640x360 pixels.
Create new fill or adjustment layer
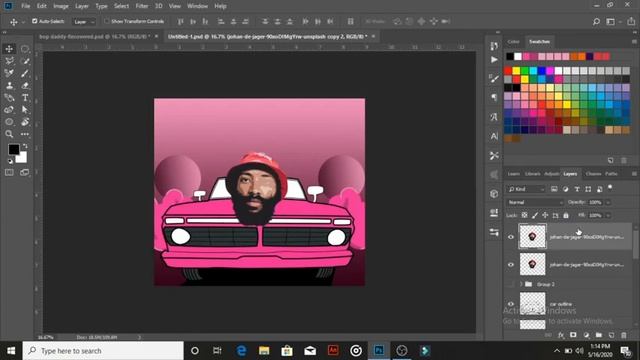pyautogui.click(x=586, y=335)
